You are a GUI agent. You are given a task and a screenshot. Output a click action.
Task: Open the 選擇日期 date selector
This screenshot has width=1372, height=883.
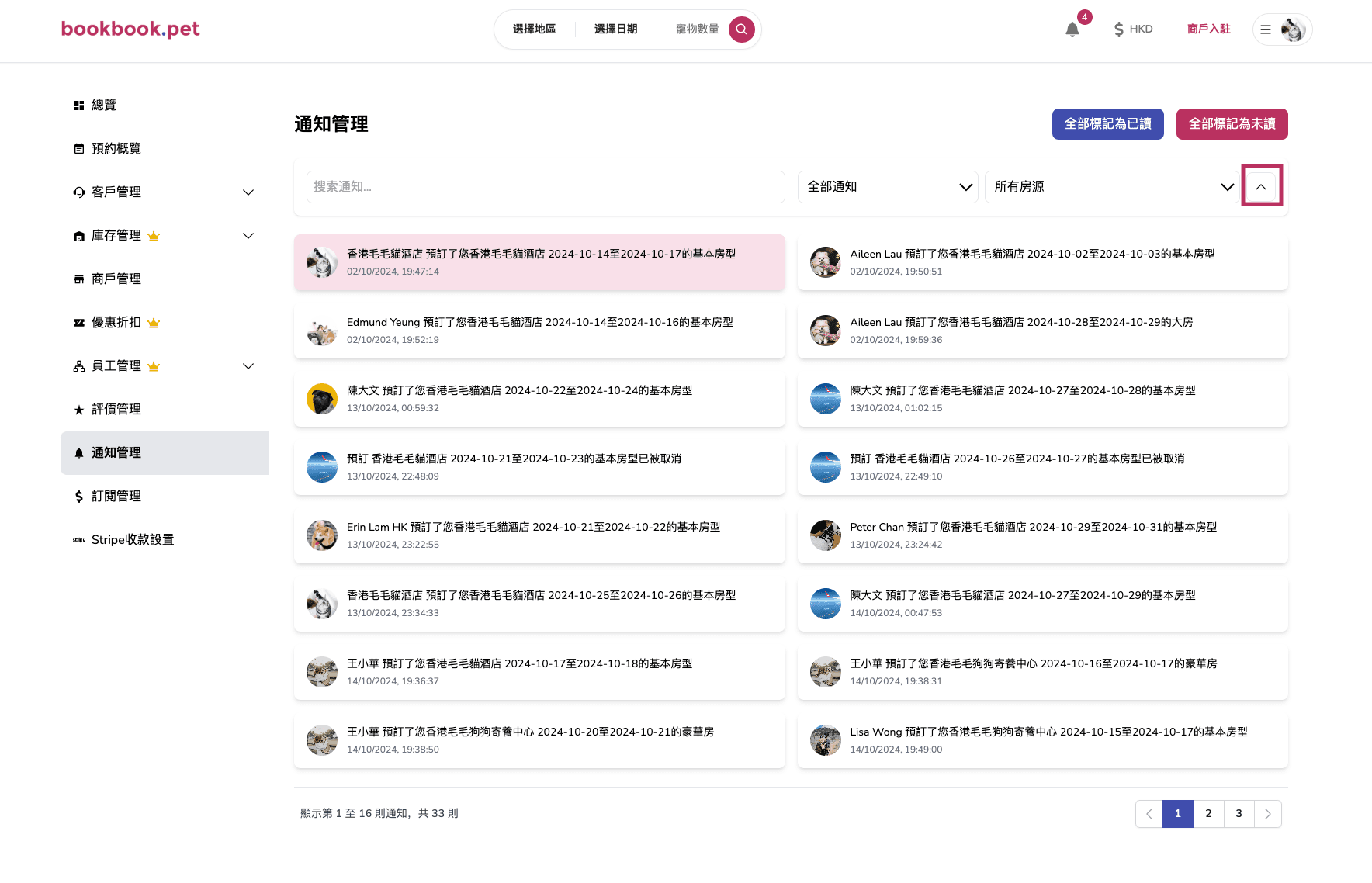point(616,29)
